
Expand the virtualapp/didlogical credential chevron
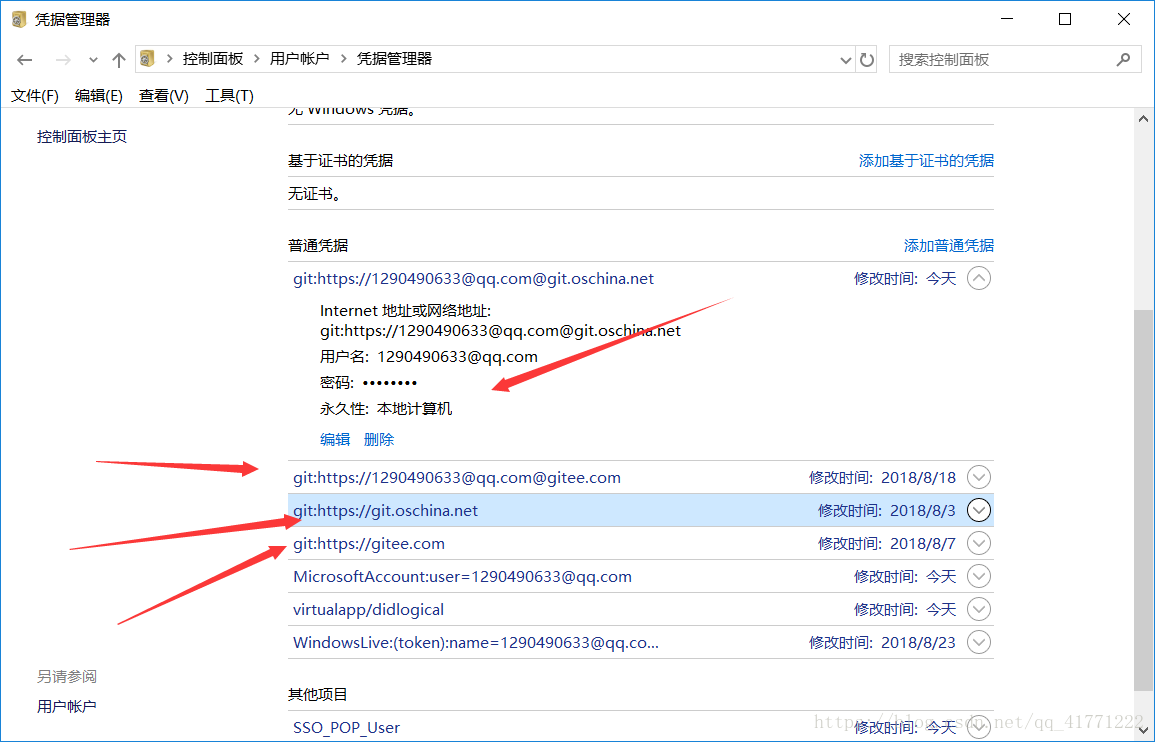pyautogui.click(x=978, y=609)
